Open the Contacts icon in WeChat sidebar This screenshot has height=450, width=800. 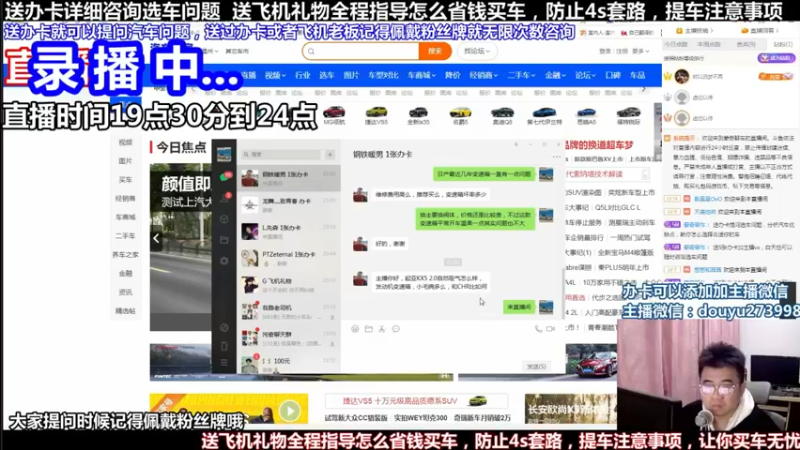[224, 198]
